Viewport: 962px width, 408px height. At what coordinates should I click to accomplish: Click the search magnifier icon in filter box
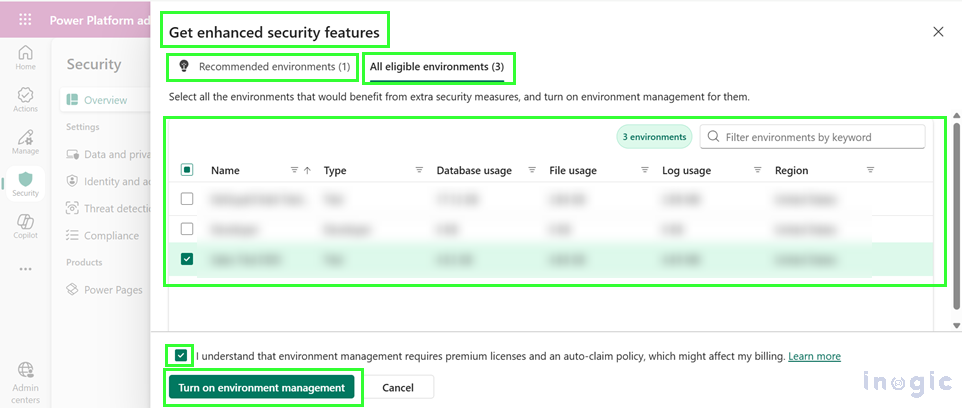[713, 137]
